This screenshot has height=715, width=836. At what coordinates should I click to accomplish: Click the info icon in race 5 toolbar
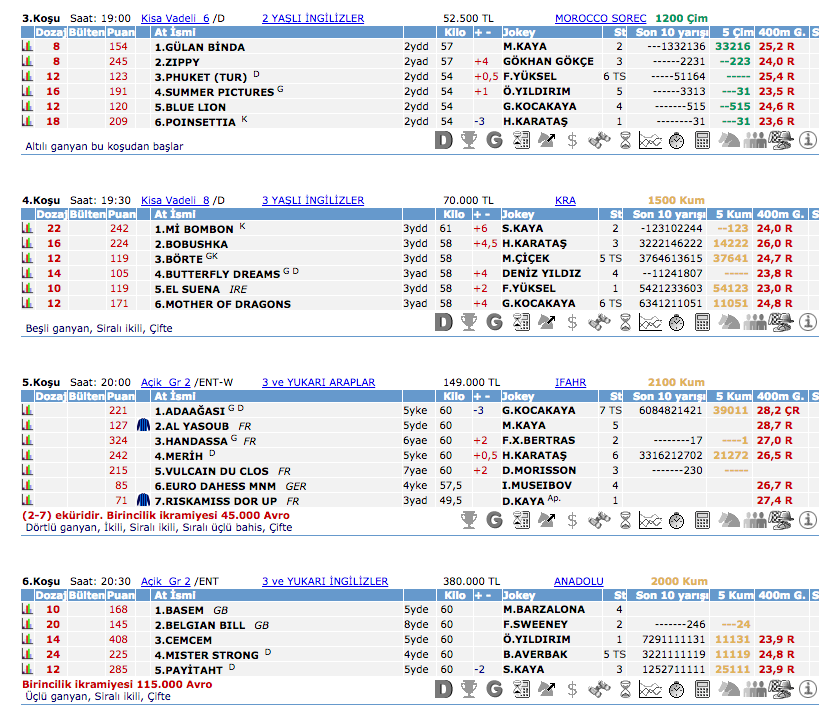808,520
